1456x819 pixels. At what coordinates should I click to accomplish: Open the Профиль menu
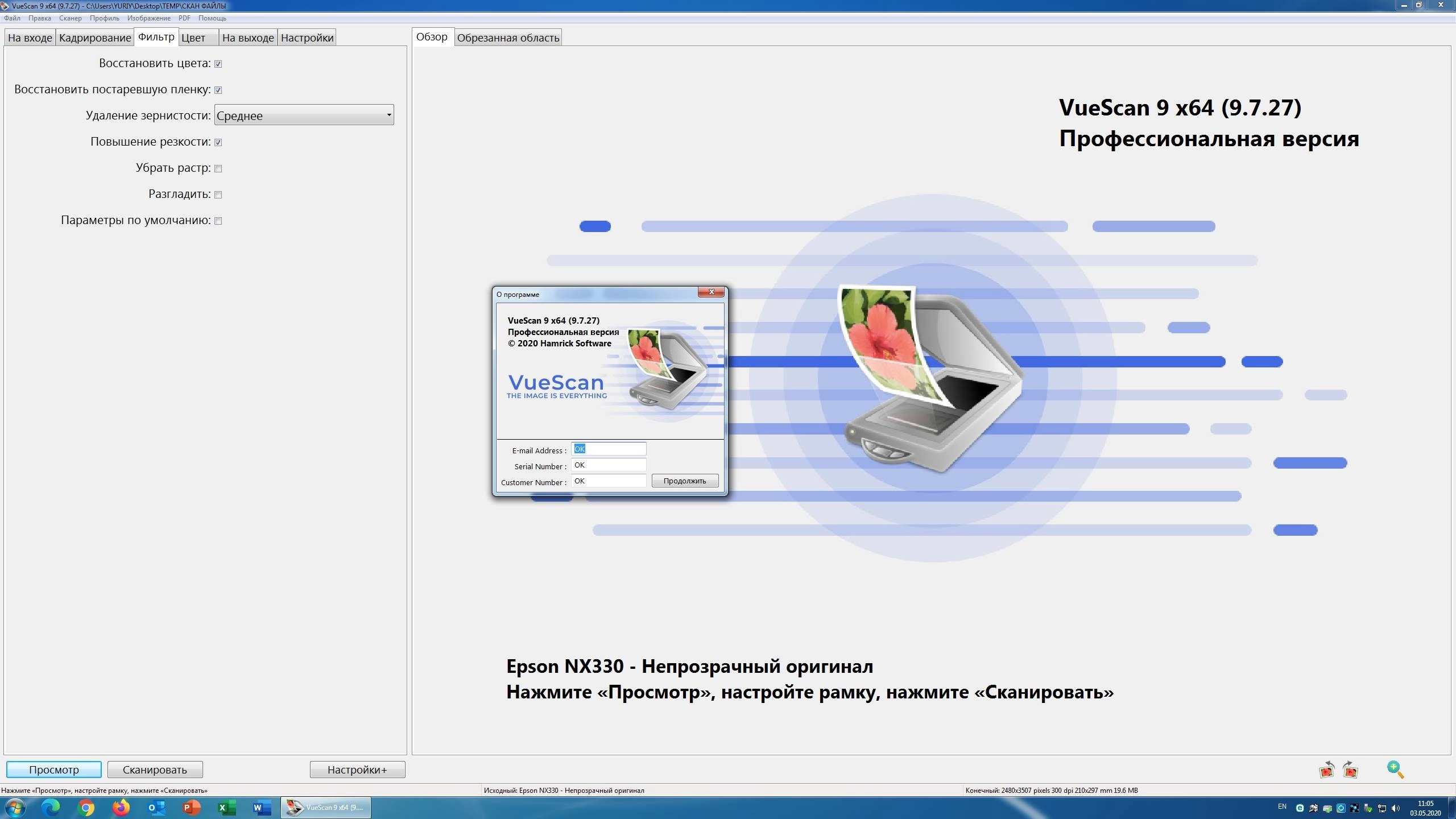[x=105, y=18]
